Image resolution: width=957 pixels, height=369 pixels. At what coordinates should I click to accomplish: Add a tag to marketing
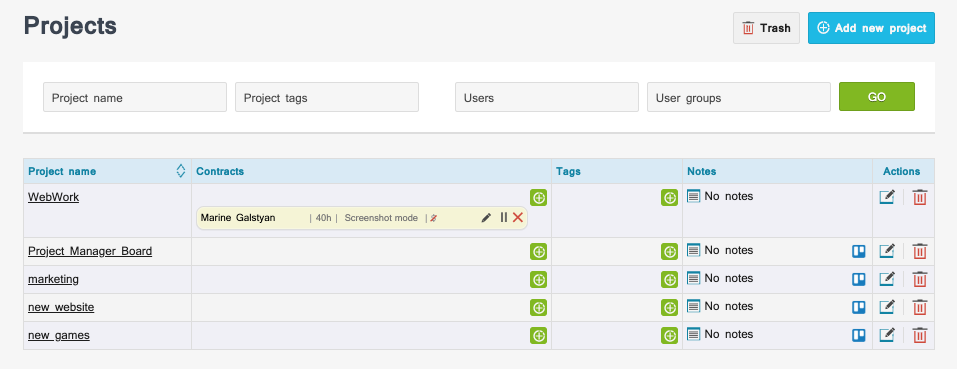[670, 279]
